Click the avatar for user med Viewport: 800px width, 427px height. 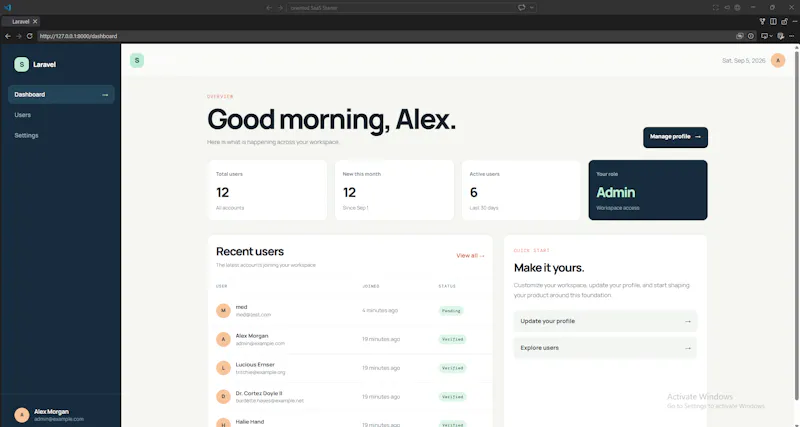tap(223, 310)
